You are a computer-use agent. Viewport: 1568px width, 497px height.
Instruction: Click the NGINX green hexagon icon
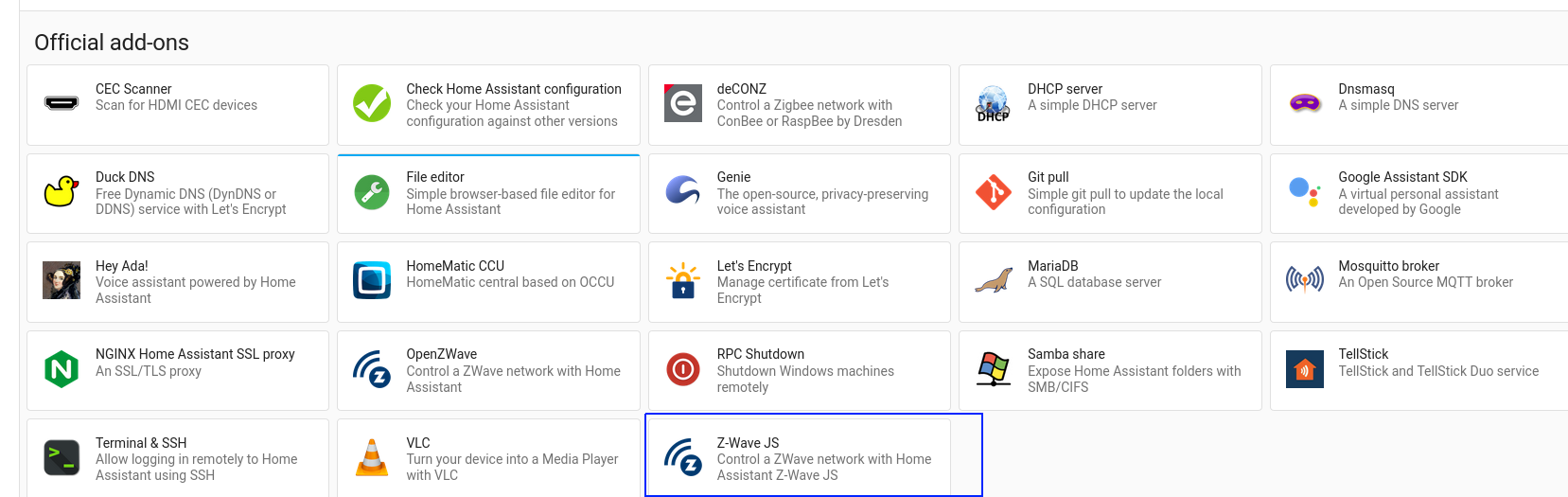pyautogui.click(x=62, y=369)
